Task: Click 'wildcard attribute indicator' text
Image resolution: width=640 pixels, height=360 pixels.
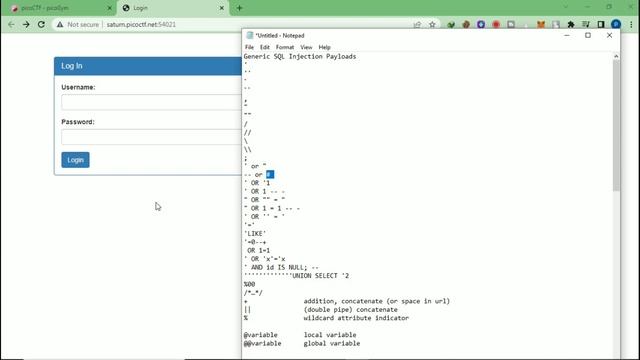Action: click(356, 318)
